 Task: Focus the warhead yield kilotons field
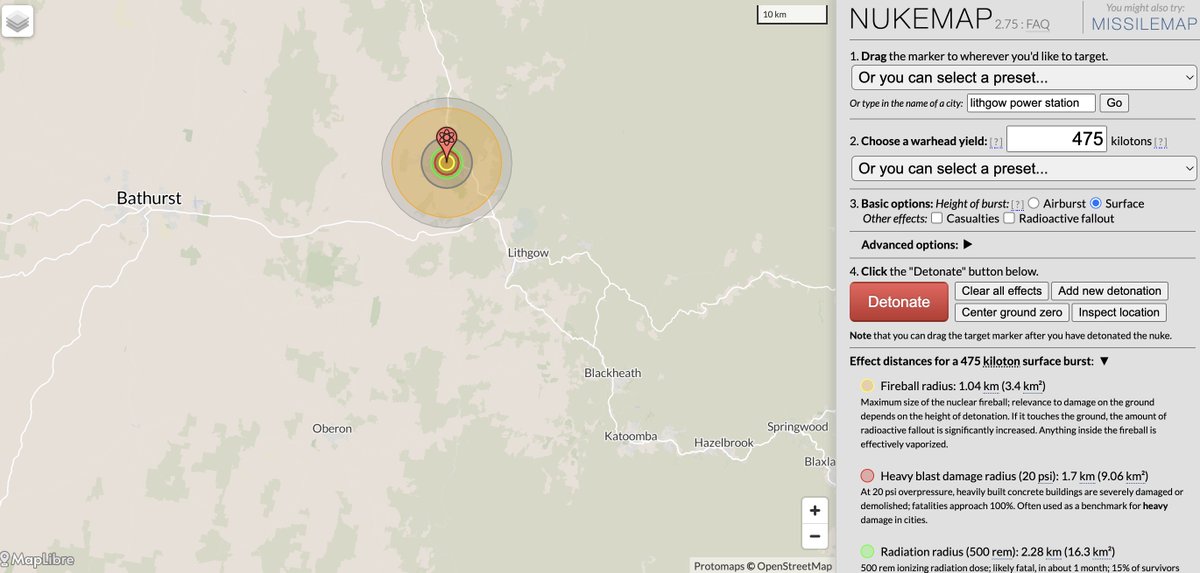tap(1057, 140)
